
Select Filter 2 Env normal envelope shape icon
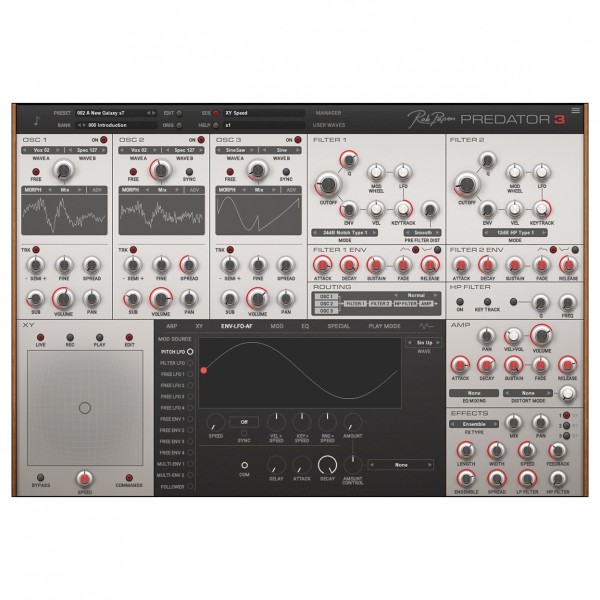tap(542, 250)
